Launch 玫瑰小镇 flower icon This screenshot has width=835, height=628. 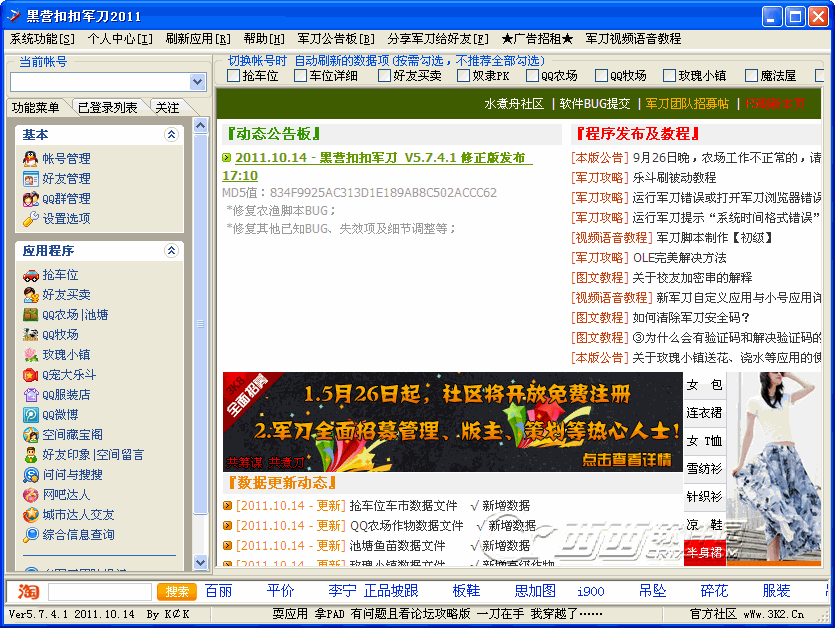[x=30, y=355]
